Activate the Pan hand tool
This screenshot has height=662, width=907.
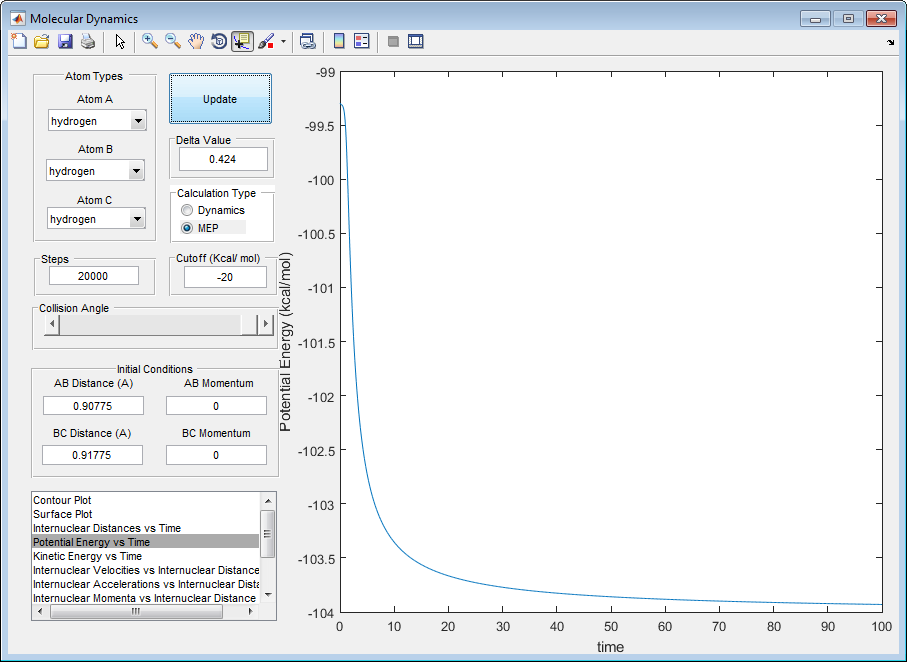(196, 41)
